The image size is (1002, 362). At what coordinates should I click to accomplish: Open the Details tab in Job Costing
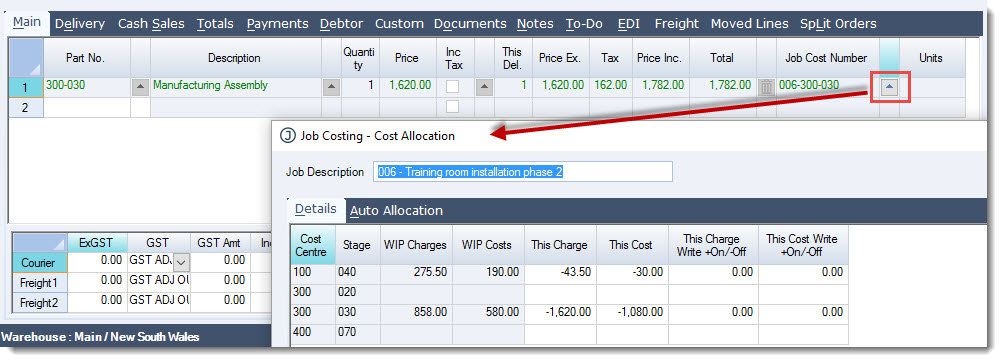click(x=316, y=209)
